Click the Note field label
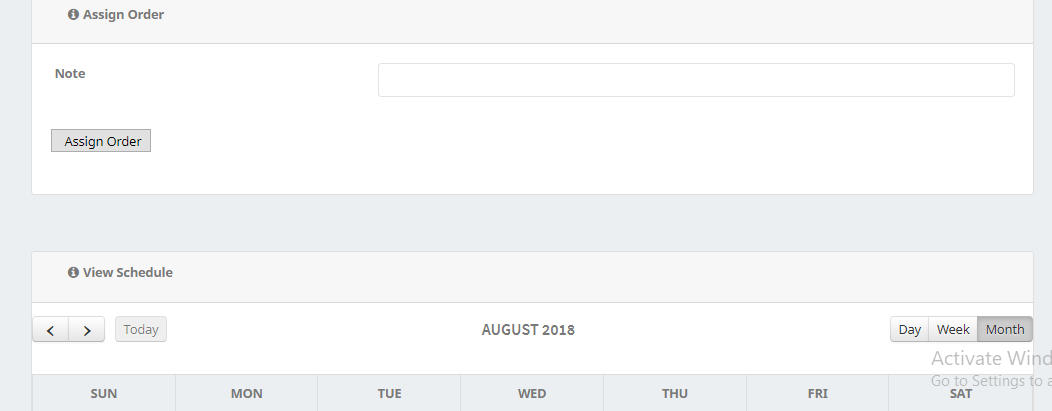The image size is (1052, 411). click(x=70, y=74)
